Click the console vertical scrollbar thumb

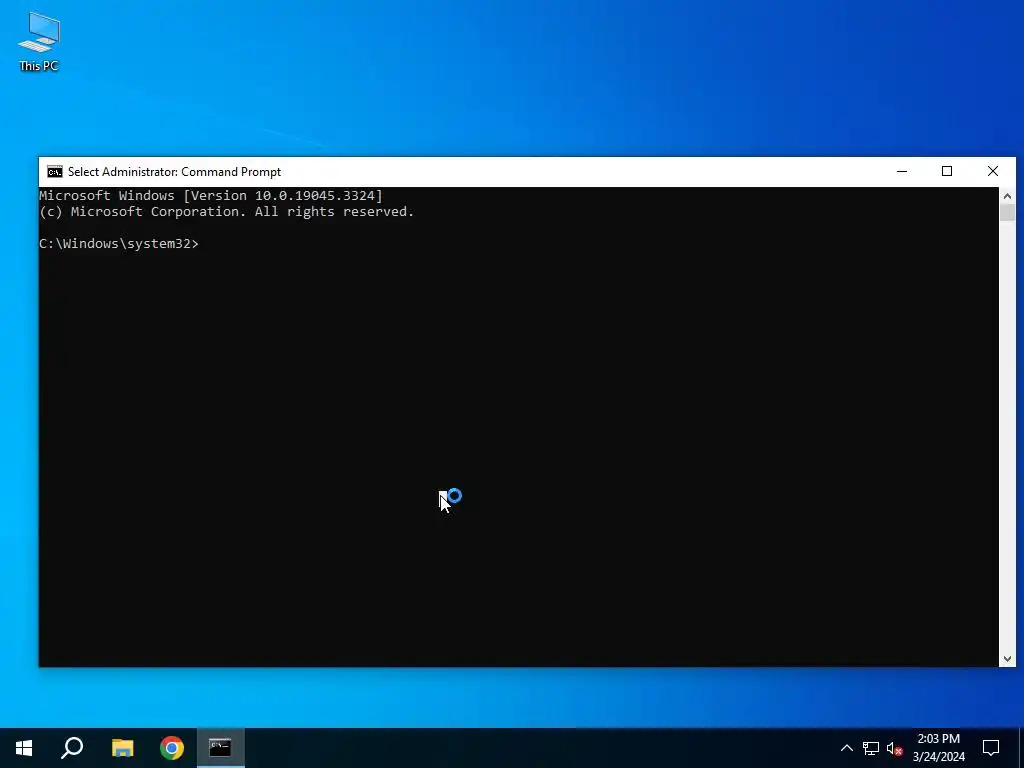coord(1007,212)
